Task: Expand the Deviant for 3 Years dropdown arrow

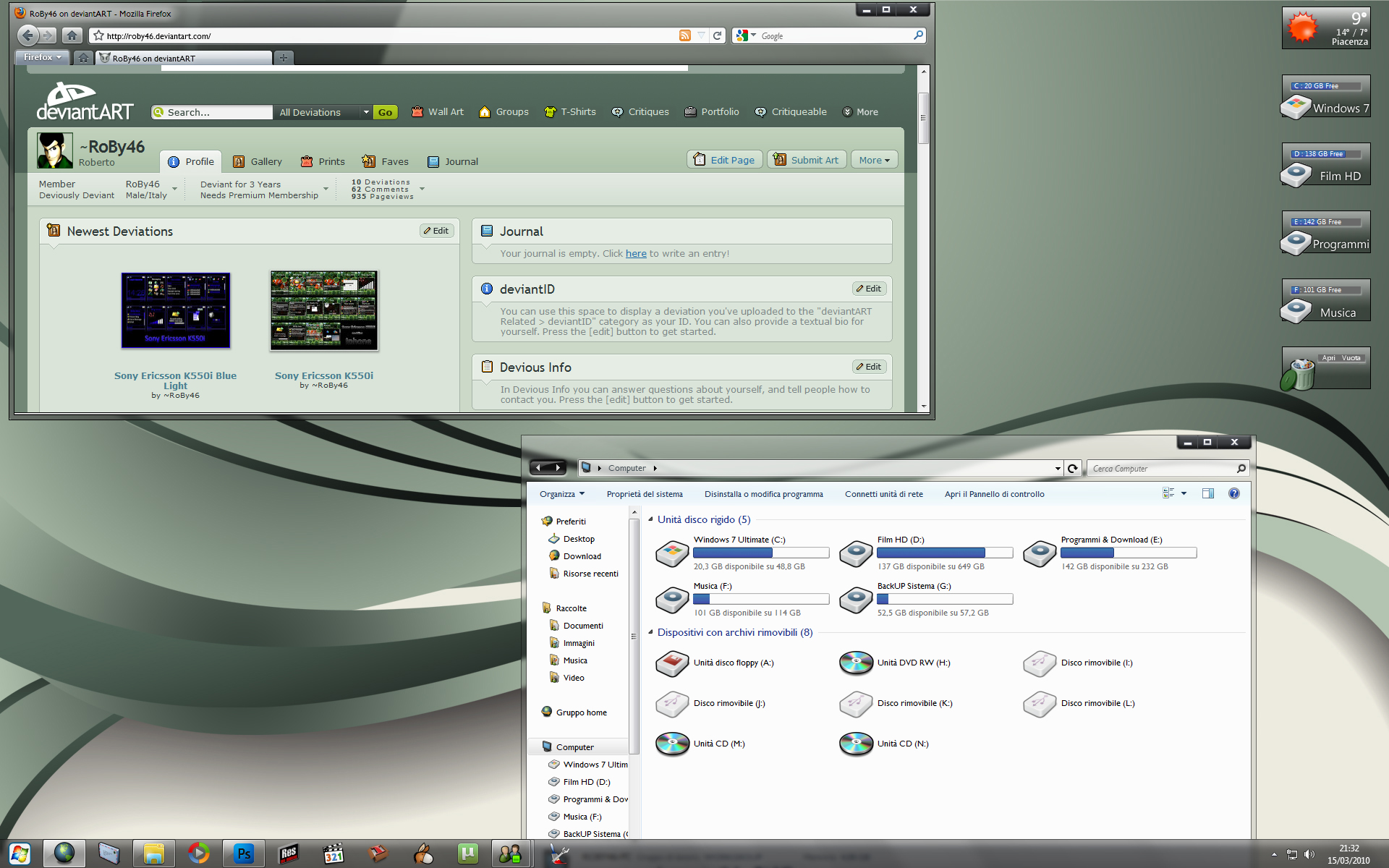Action: pyautogui.click(x=326, y=190)
